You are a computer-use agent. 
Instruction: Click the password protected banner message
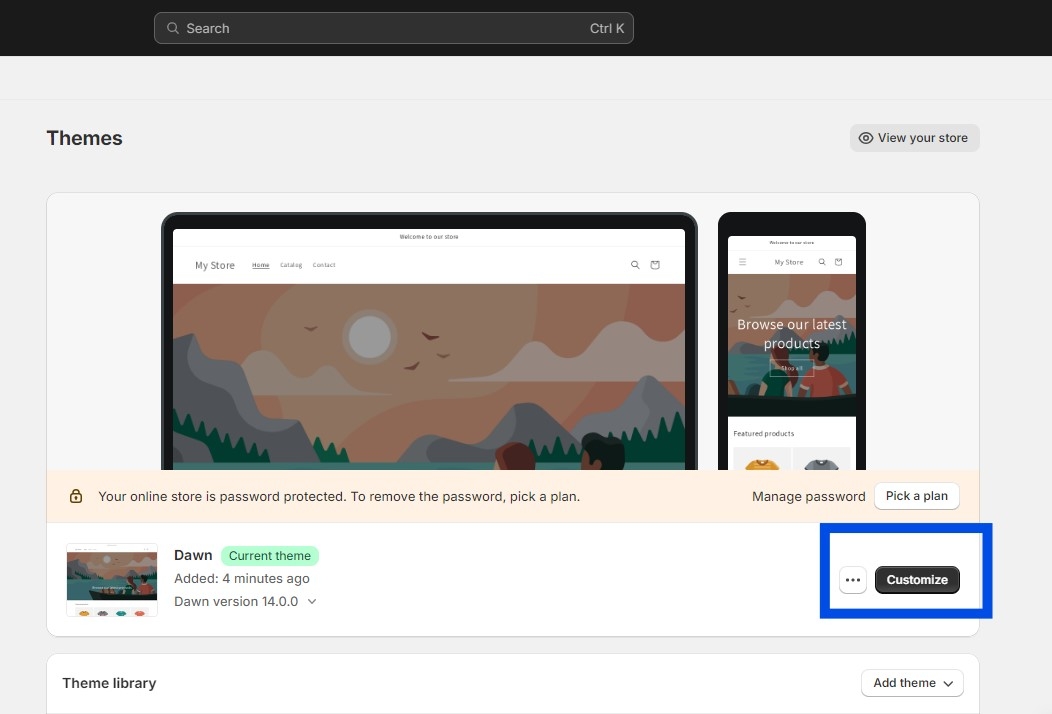[x=339, y=497]
